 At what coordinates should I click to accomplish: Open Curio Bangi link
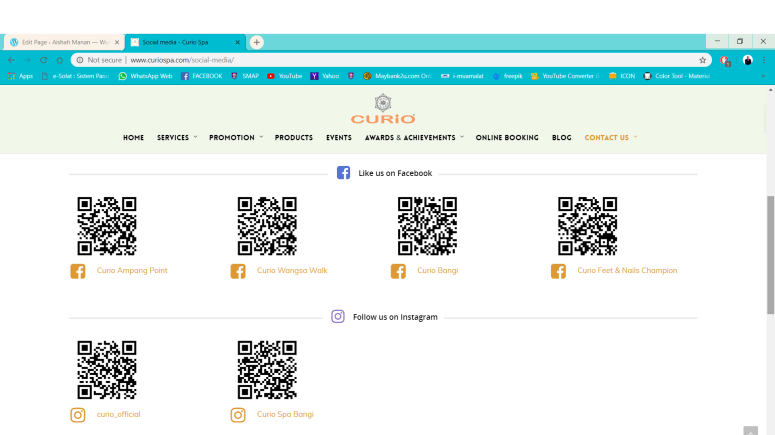(437, 270)
